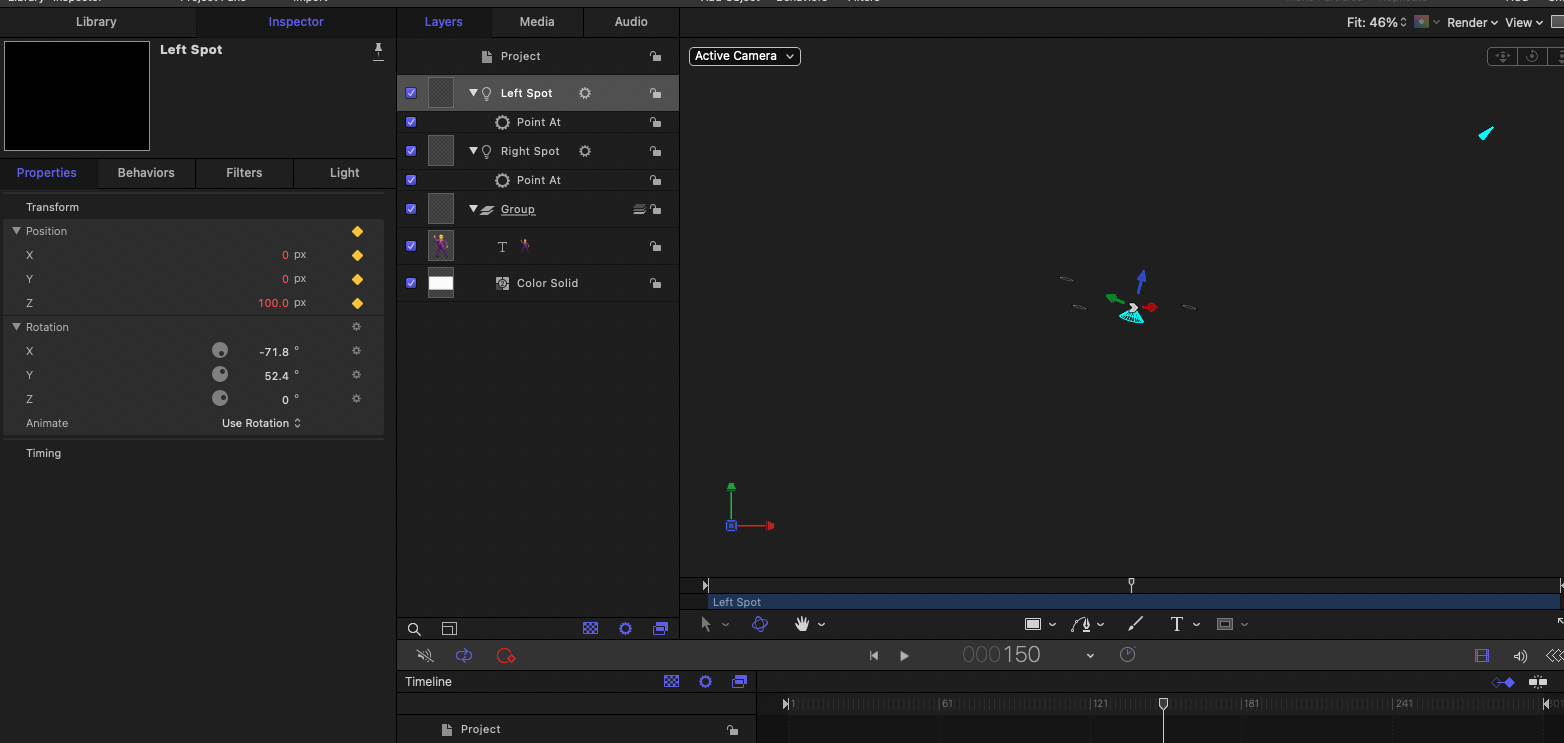The height and width of the screenshot is (743, 1564).
Task: Click the Left Spot behaviors gear icon
Action: [x=585, y=93]
